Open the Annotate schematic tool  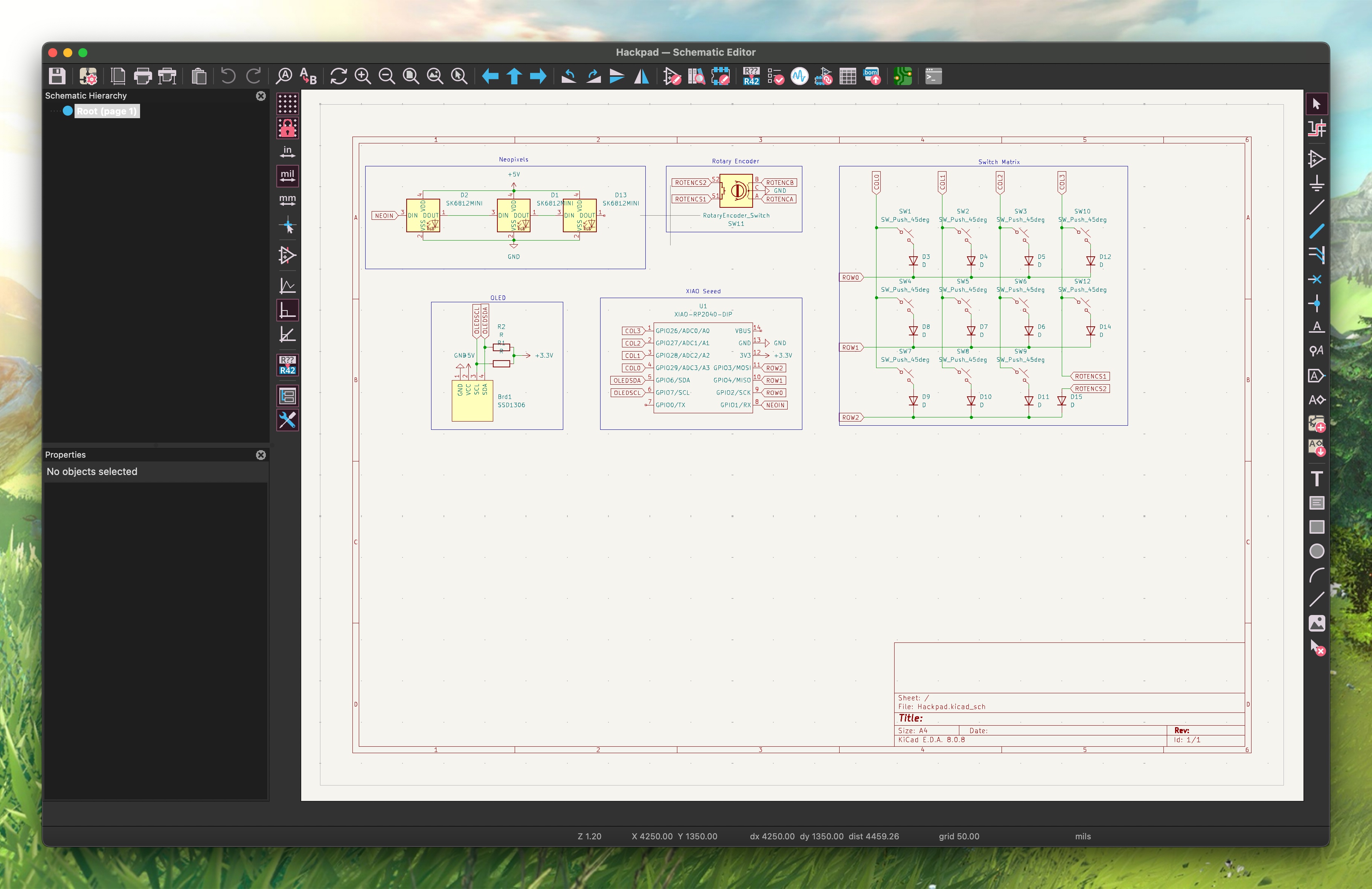tap(751, 76)
